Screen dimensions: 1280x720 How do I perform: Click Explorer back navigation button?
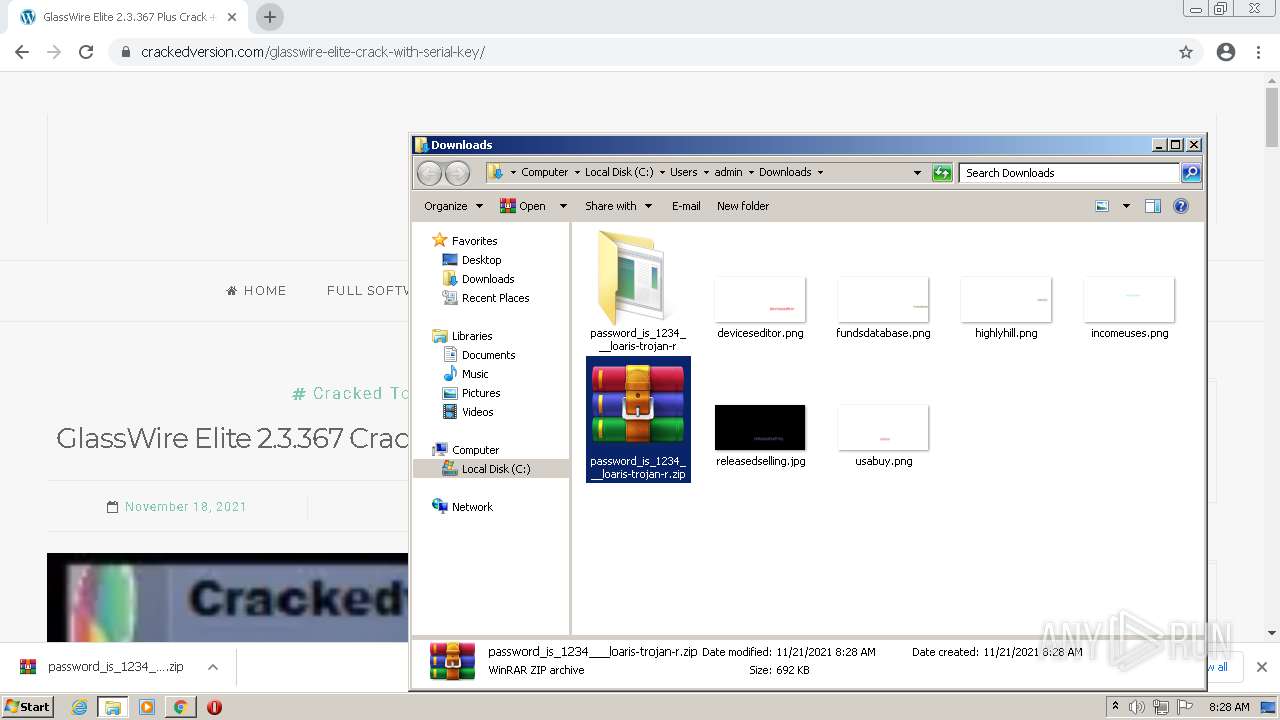429,173
